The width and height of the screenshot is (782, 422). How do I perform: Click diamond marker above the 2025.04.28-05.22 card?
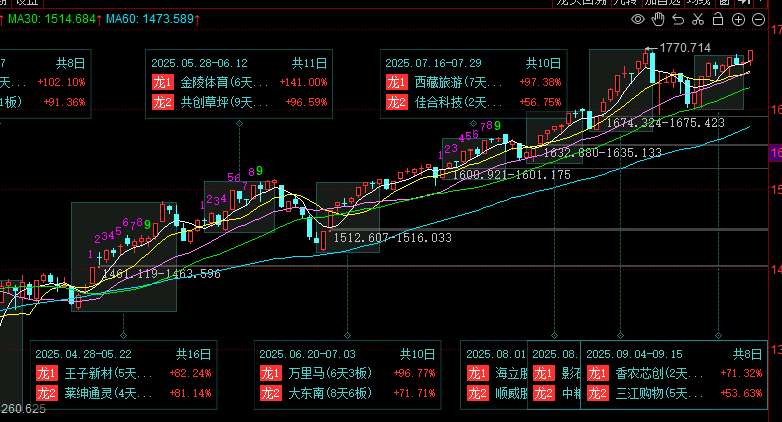[x=124, y=335]
